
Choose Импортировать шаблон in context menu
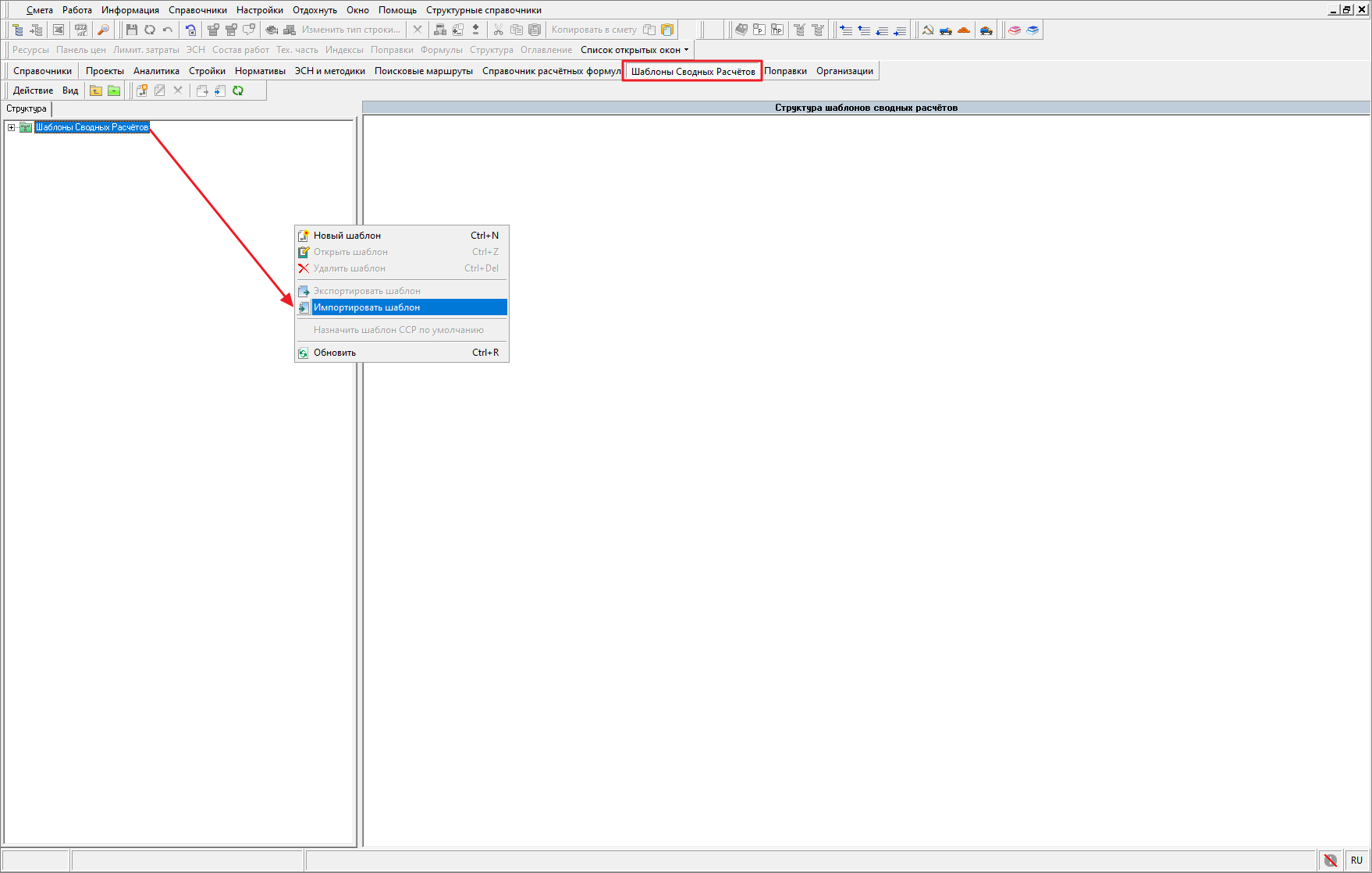tap(367, 307)
